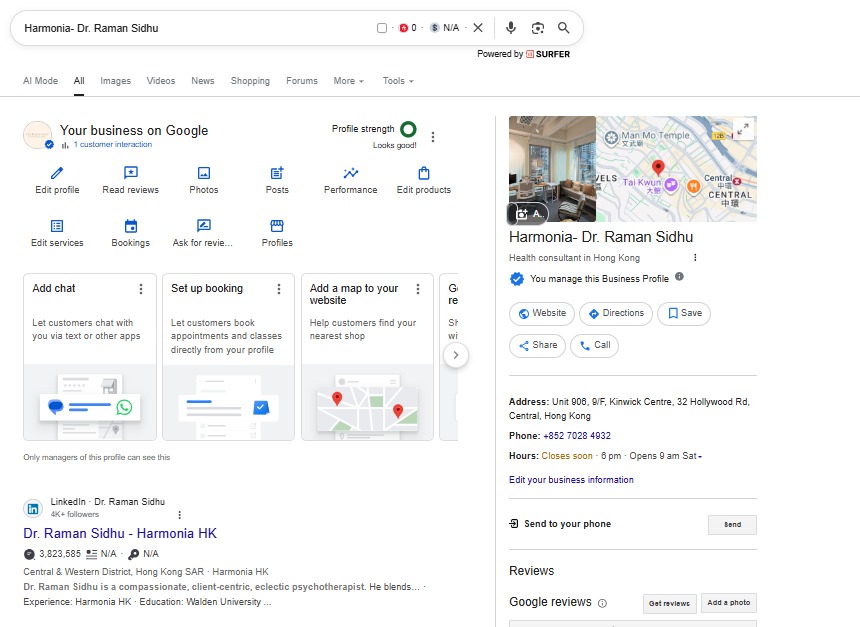Click Add a map to your website card
The width and height of the screenshot is (860, 627).
367,357
